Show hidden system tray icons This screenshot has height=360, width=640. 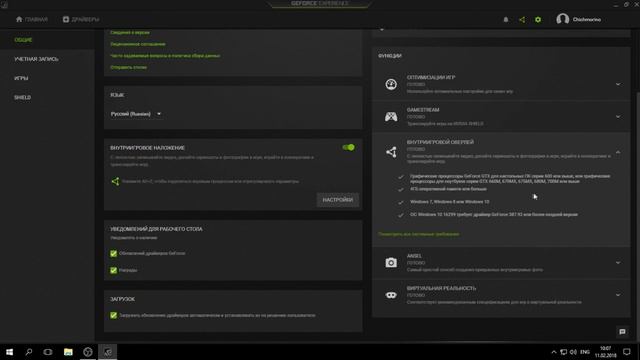[x=554, y=352]
